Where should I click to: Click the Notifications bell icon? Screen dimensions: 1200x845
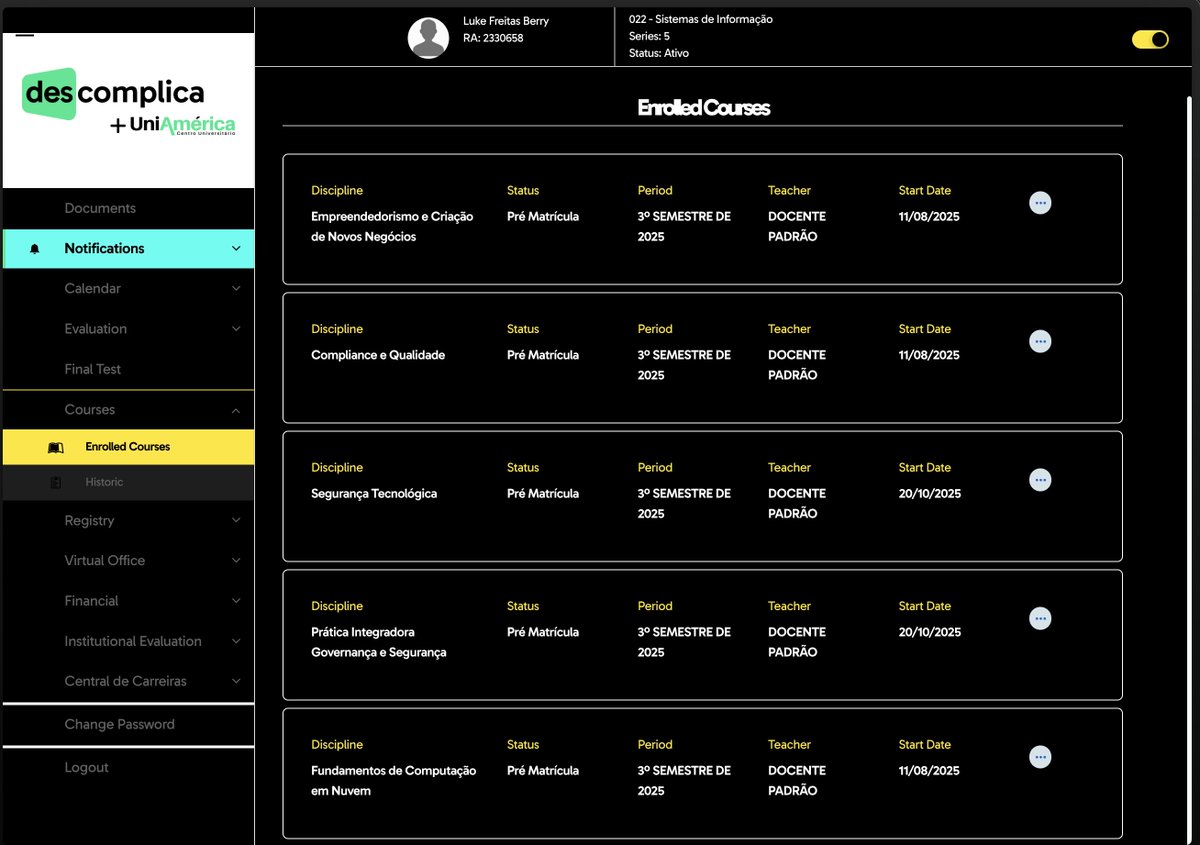[x=35, y=249]
